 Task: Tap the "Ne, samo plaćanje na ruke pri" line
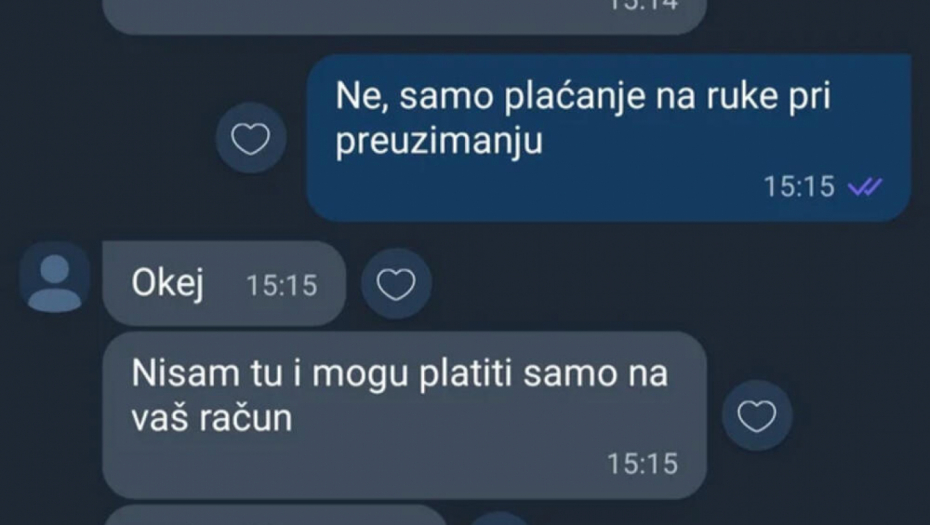click(x=583, y=96)
